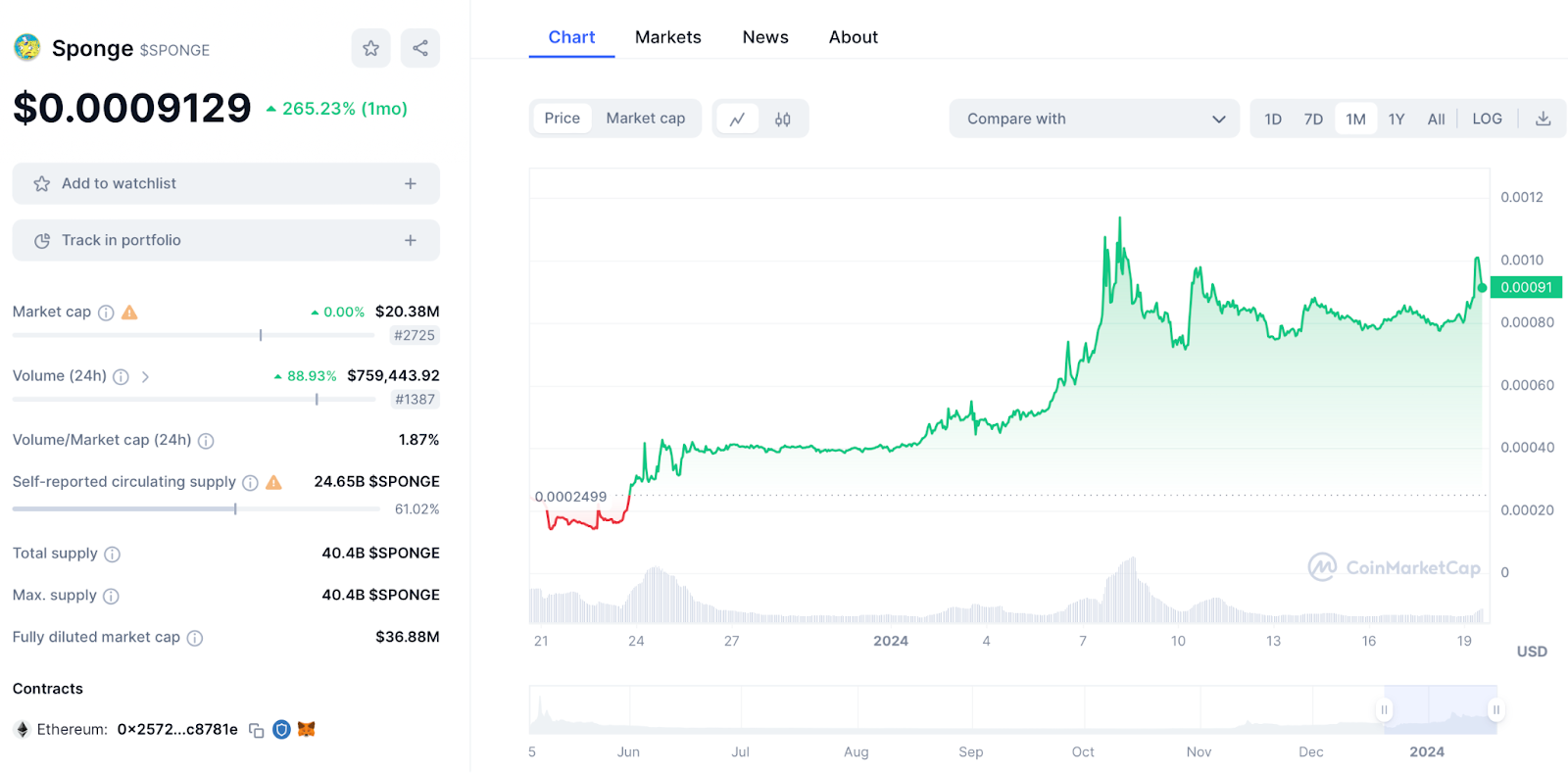
Task: Click the Market cap warning triangle icon
Action: pyautogui.click(x=129, y=313)
